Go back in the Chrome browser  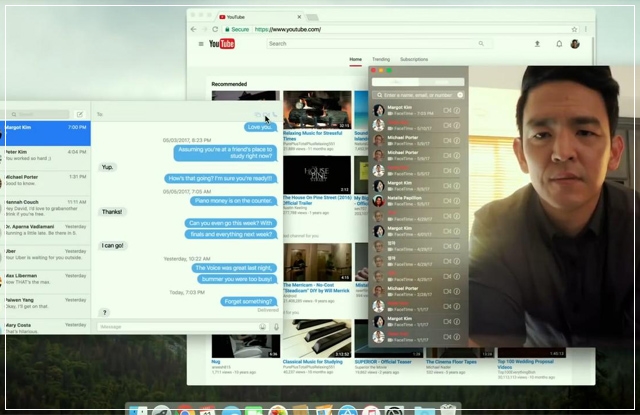point(193,29)
